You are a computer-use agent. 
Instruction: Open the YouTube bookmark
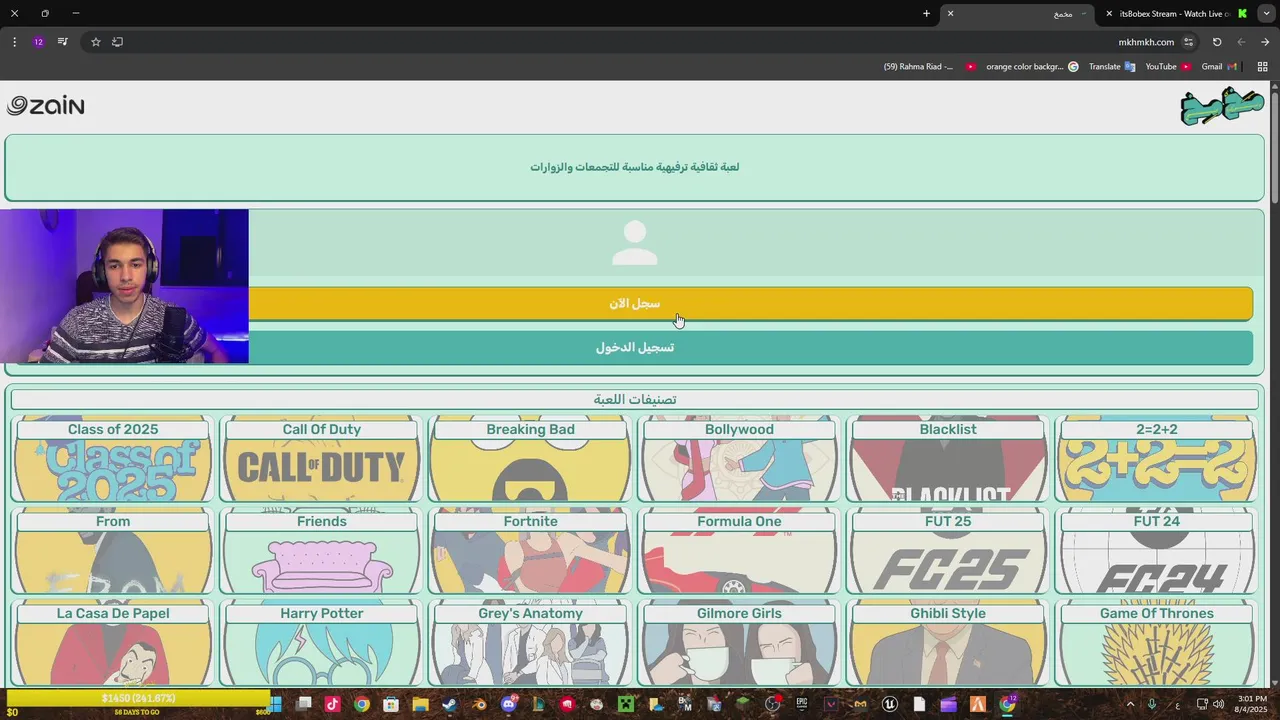[1168, 67]
